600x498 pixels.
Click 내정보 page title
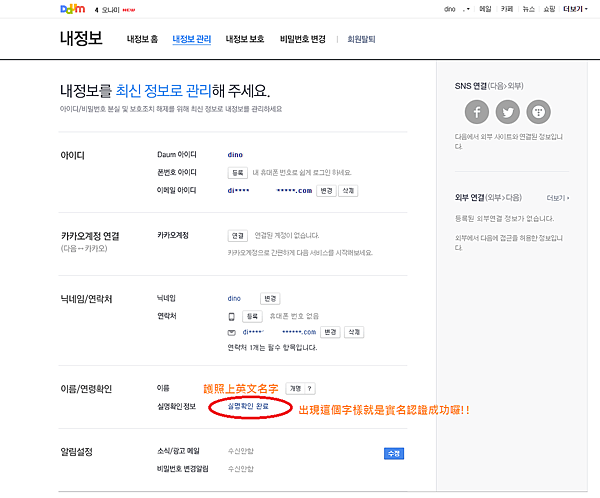pyautogui.click(x=81, y=38)
